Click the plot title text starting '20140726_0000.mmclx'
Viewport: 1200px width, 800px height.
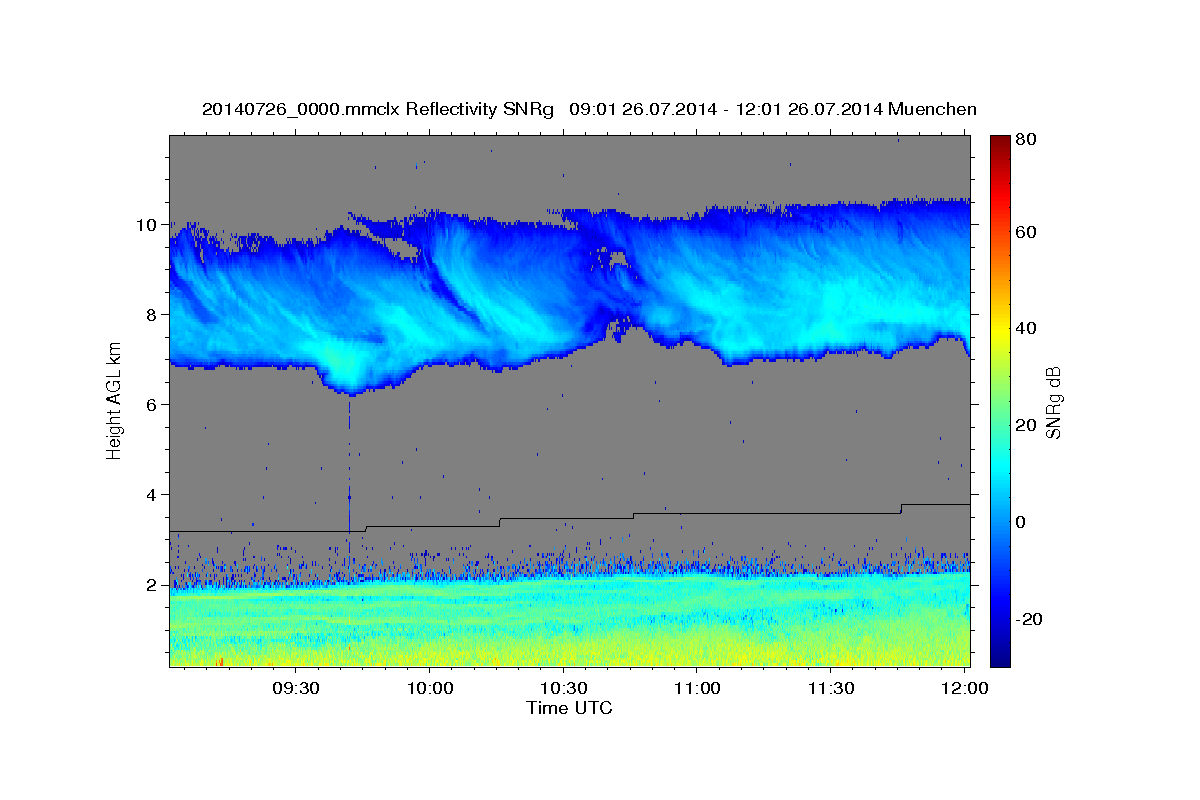pos(589,109)
